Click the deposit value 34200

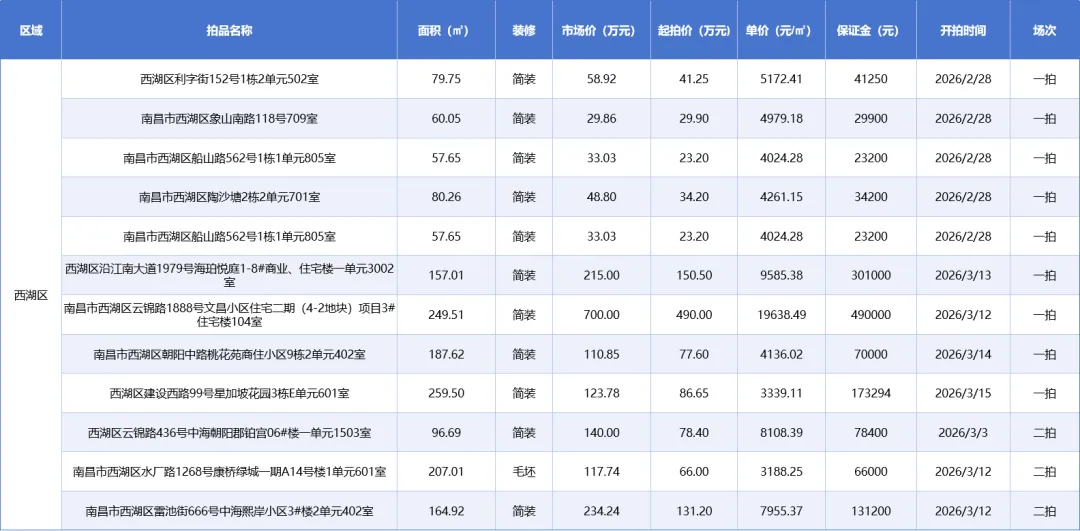871,197
